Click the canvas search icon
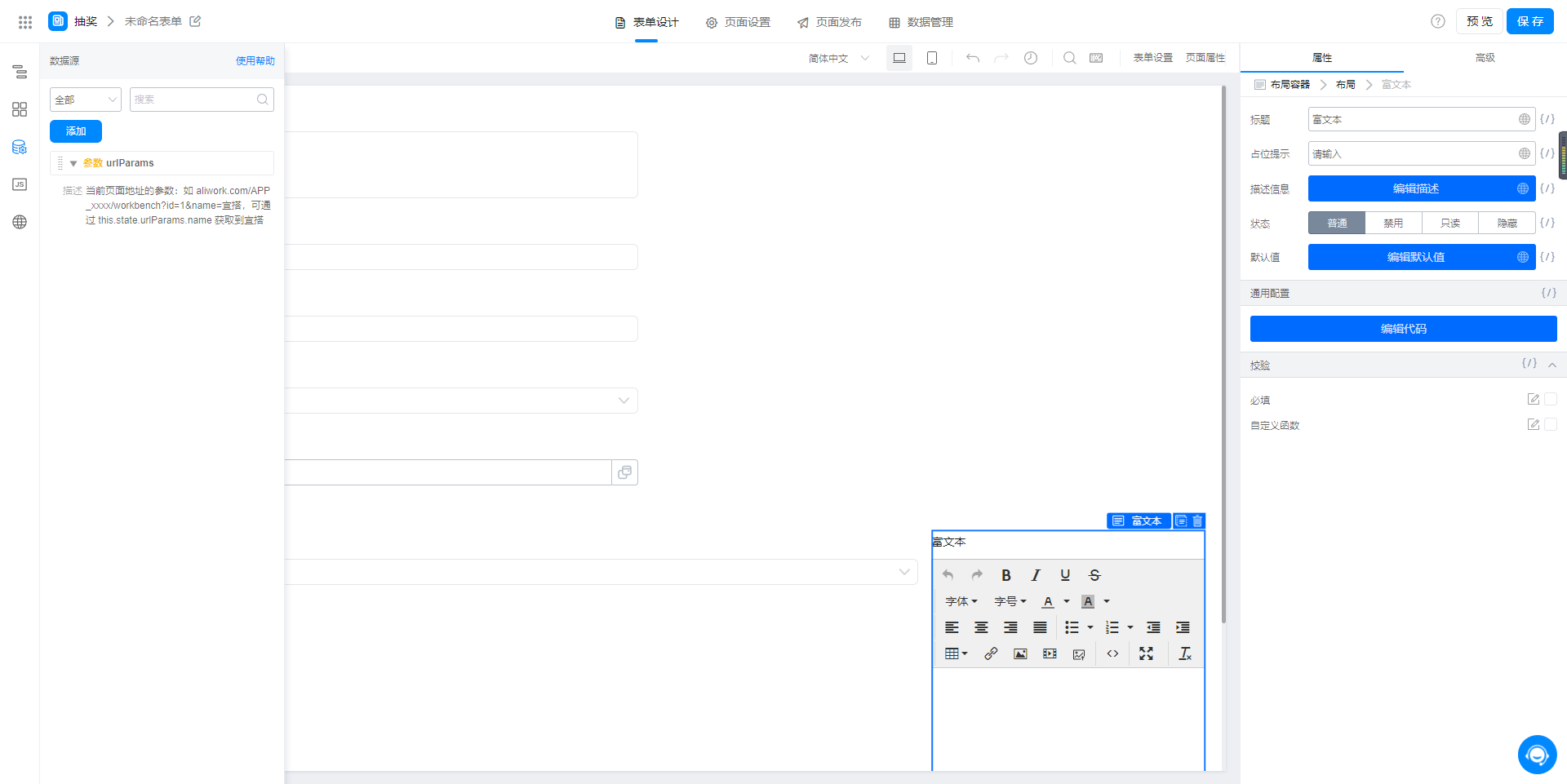1567x784 pixels. coord(1070,58)
